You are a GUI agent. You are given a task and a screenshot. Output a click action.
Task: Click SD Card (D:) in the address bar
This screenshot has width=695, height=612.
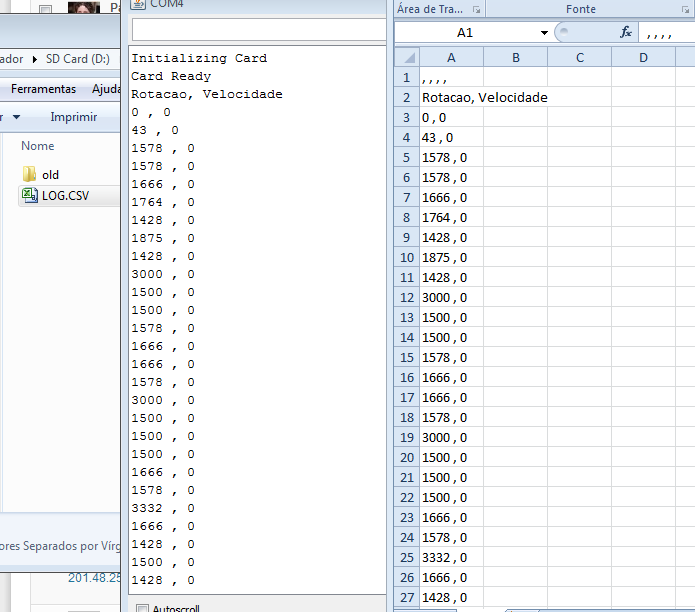coord(78,59)
